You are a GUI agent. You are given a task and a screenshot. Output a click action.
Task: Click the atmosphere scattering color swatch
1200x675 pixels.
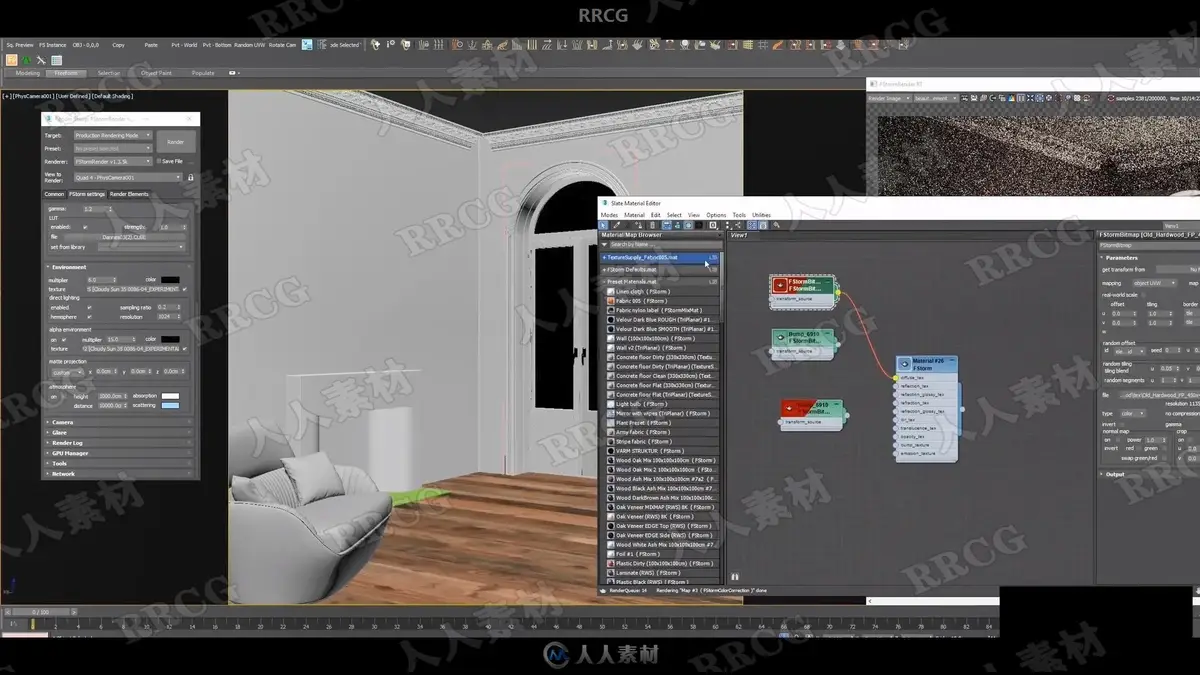coord(170,406)
